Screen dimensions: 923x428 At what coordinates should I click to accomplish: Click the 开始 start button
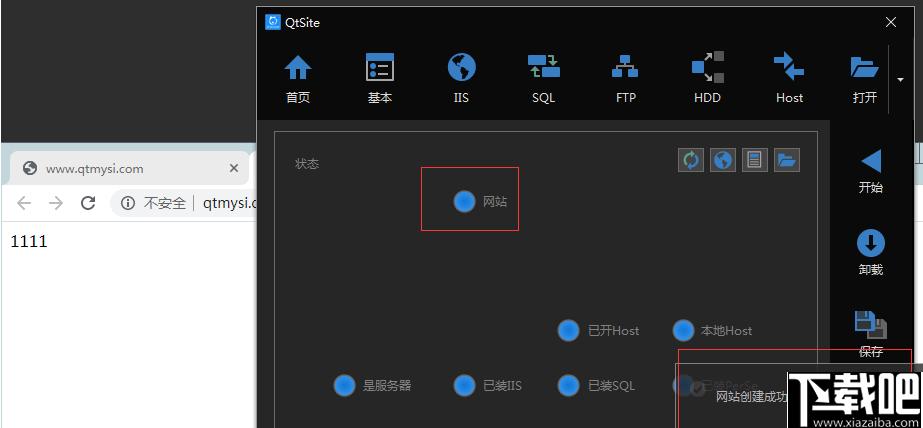point(871,172)
